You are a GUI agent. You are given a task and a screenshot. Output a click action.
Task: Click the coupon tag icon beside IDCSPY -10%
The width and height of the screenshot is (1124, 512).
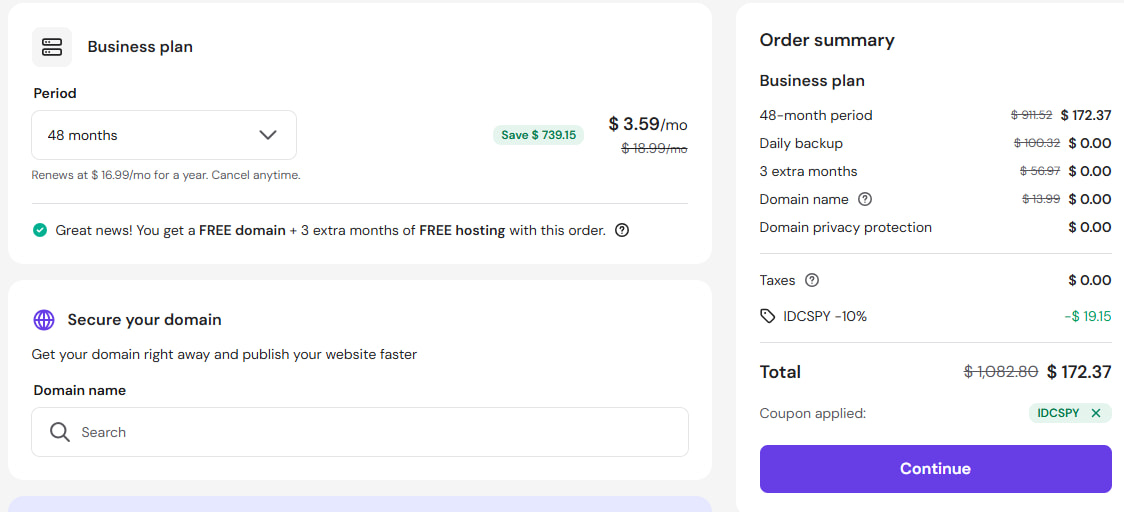767,316
